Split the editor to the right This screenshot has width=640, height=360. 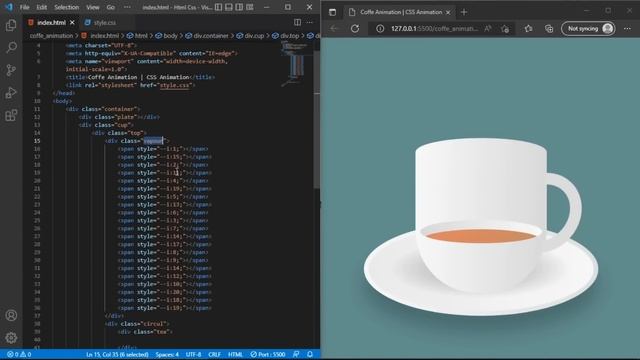click(x=298, y=22)
